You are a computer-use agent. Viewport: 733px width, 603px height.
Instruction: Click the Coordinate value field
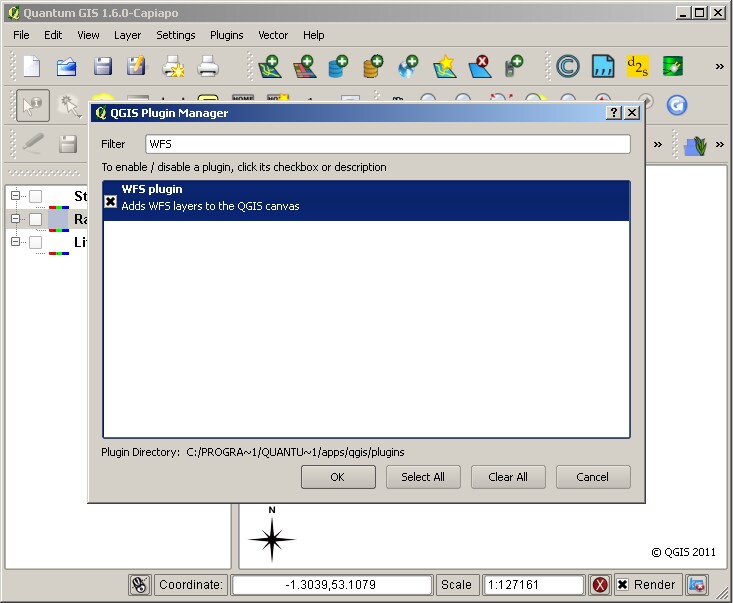click(331, 585)
